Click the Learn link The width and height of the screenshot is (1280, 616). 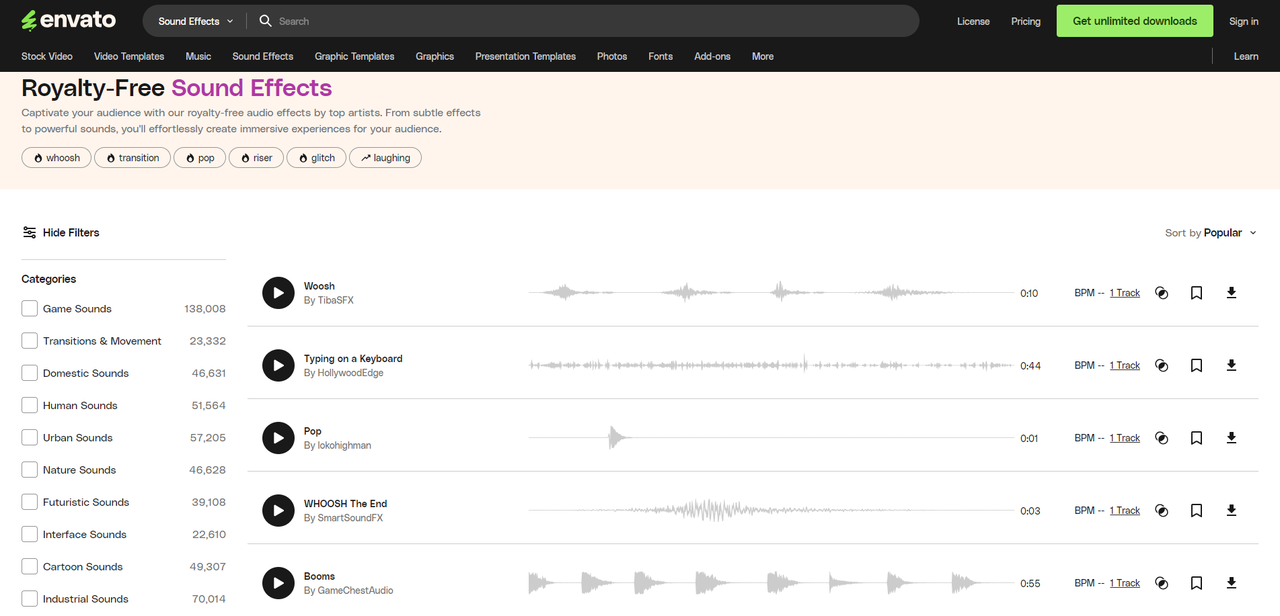[1246, 56]
